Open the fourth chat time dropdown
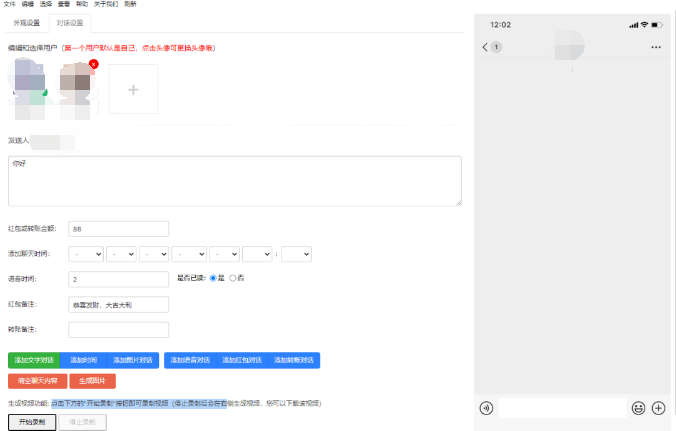 point(189,254)
